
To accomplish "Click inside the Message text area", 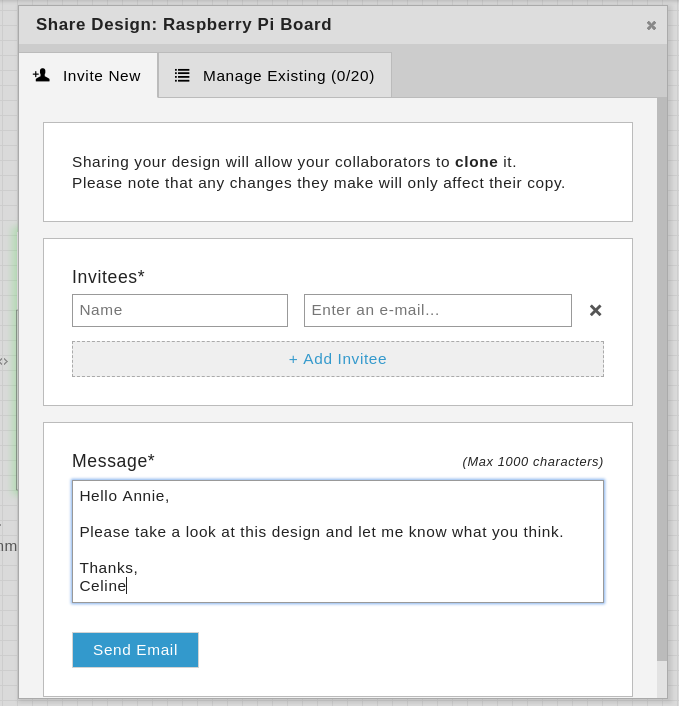I will pos(338,541).
